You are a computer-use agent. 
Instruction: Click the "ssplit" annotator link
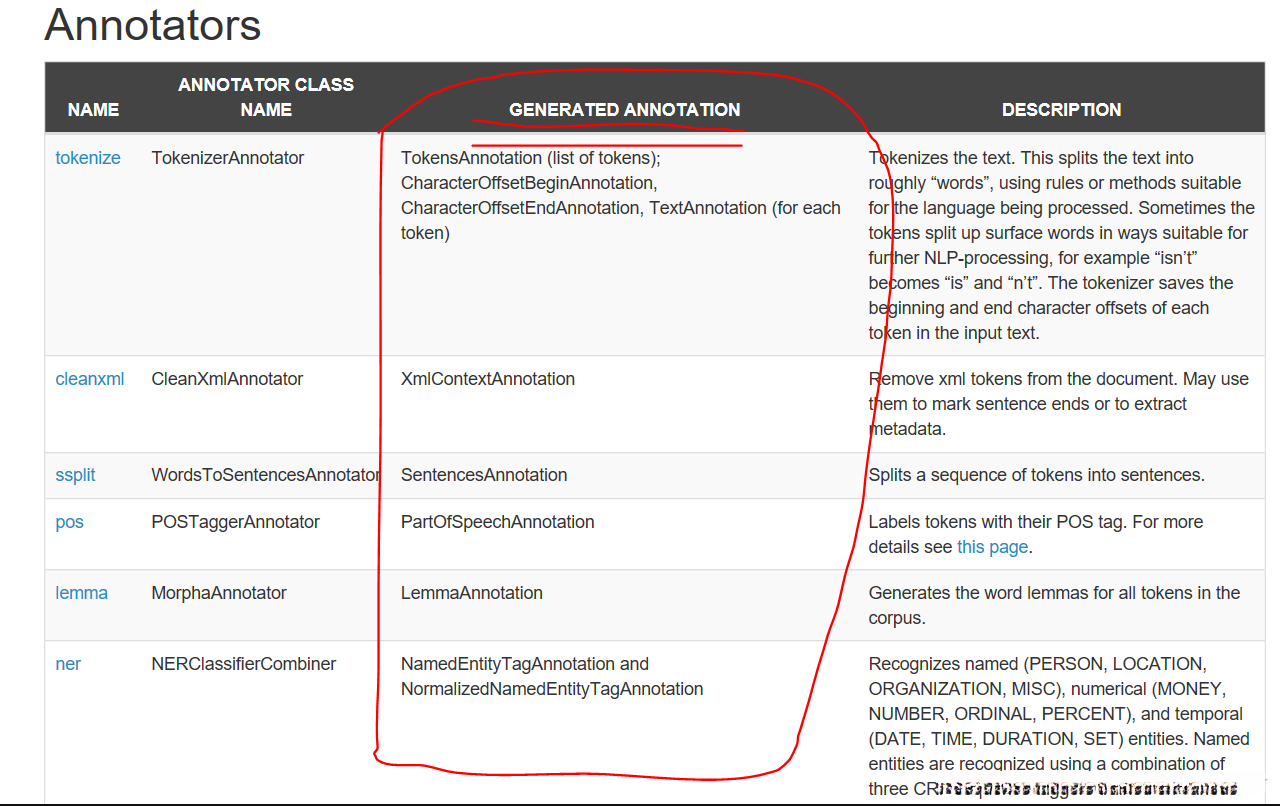click(75, 475)
